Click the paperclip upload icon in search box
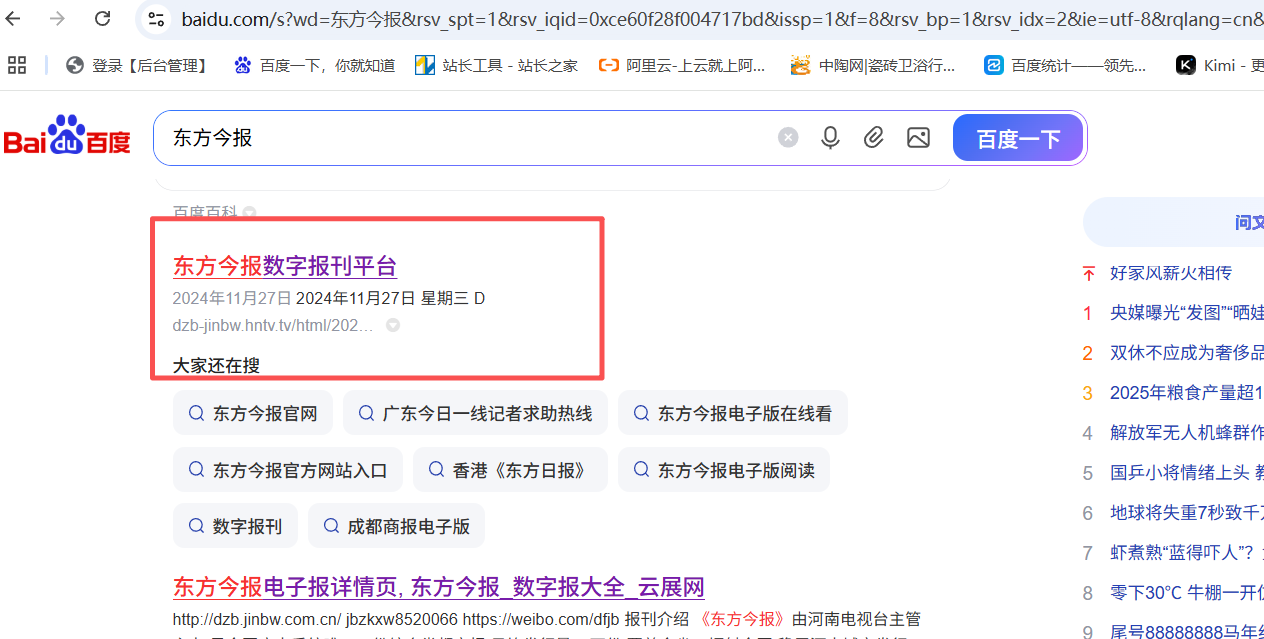The height and width of the screenshot is (639, 1264). point(874,137)
